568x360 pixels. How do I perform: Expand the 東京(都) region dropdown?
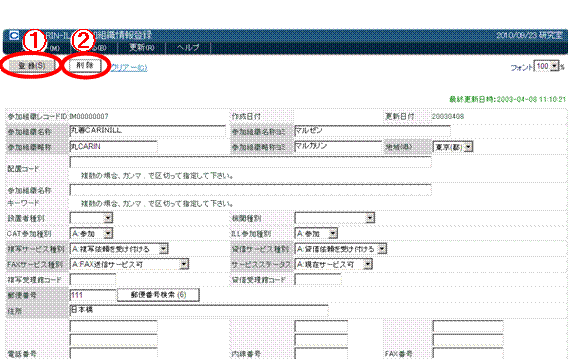453,147
